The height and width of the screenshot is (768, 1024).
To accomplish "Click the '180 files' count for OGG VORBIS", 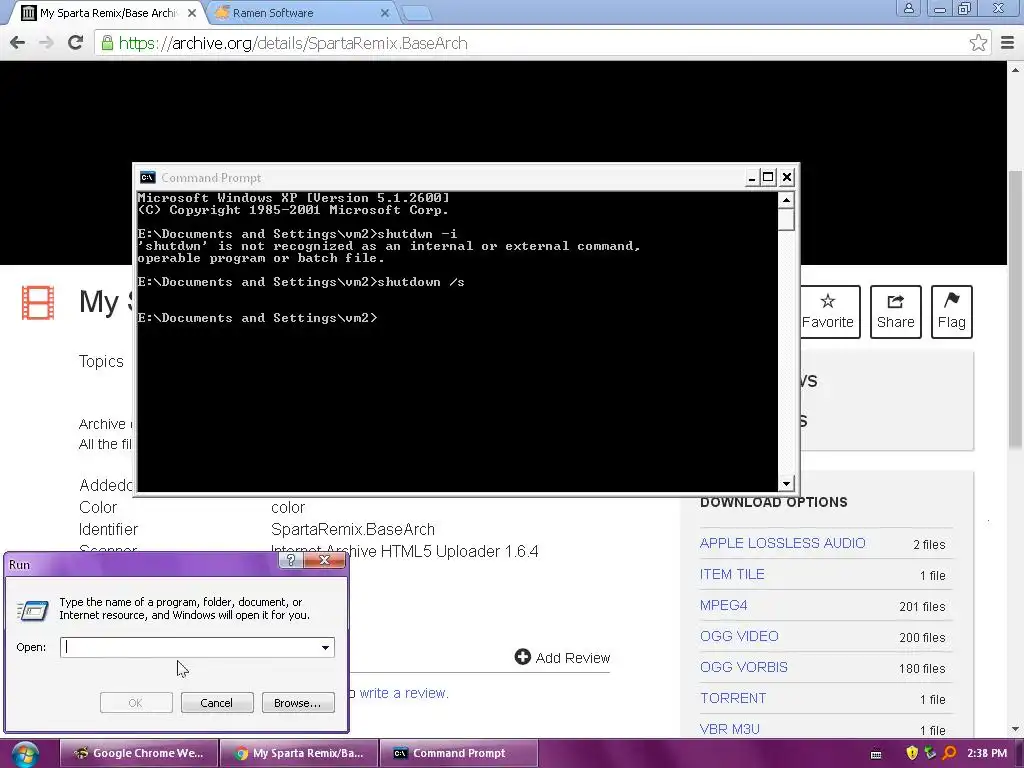I will [922, 669].
